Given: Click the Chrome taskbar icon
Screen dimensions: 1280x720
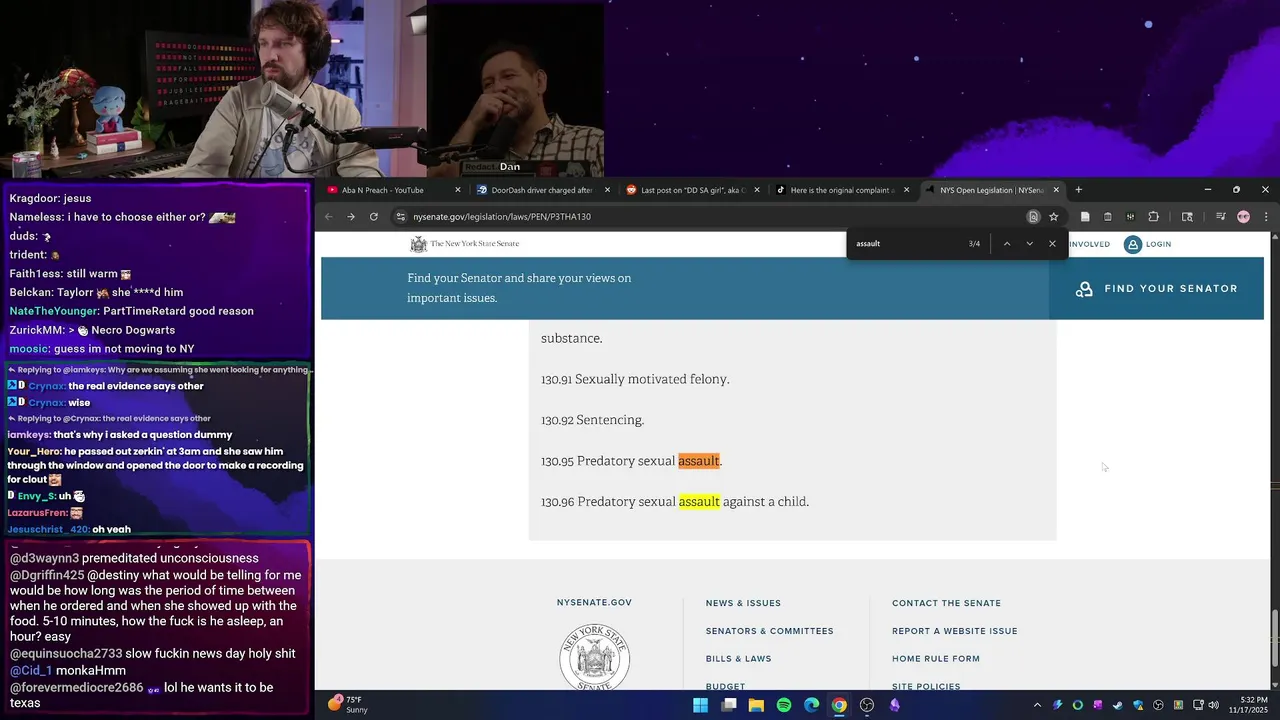Looking at the screenshot, I should (x=839, y=705).
